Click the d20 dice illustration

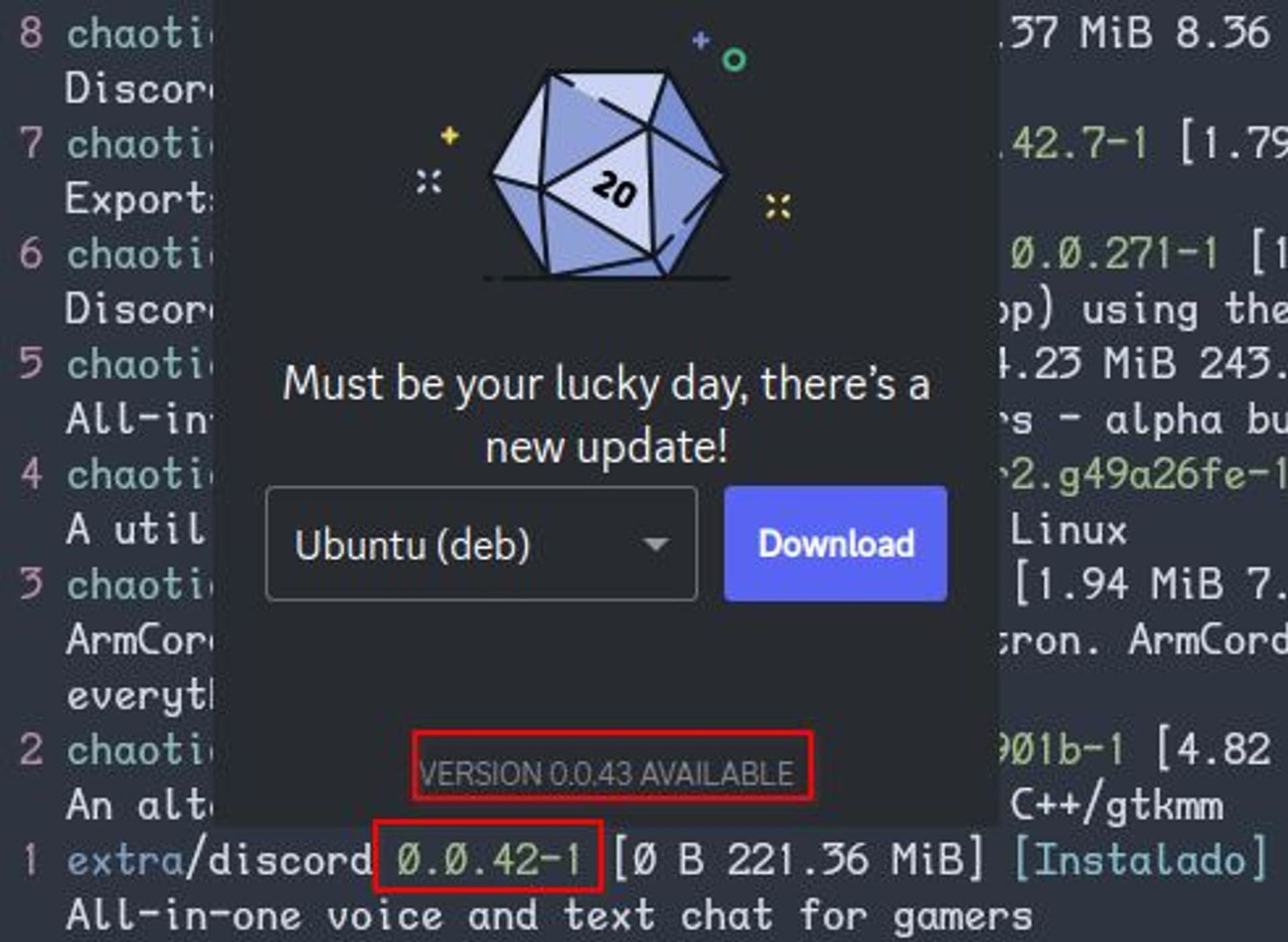(608, 174)
